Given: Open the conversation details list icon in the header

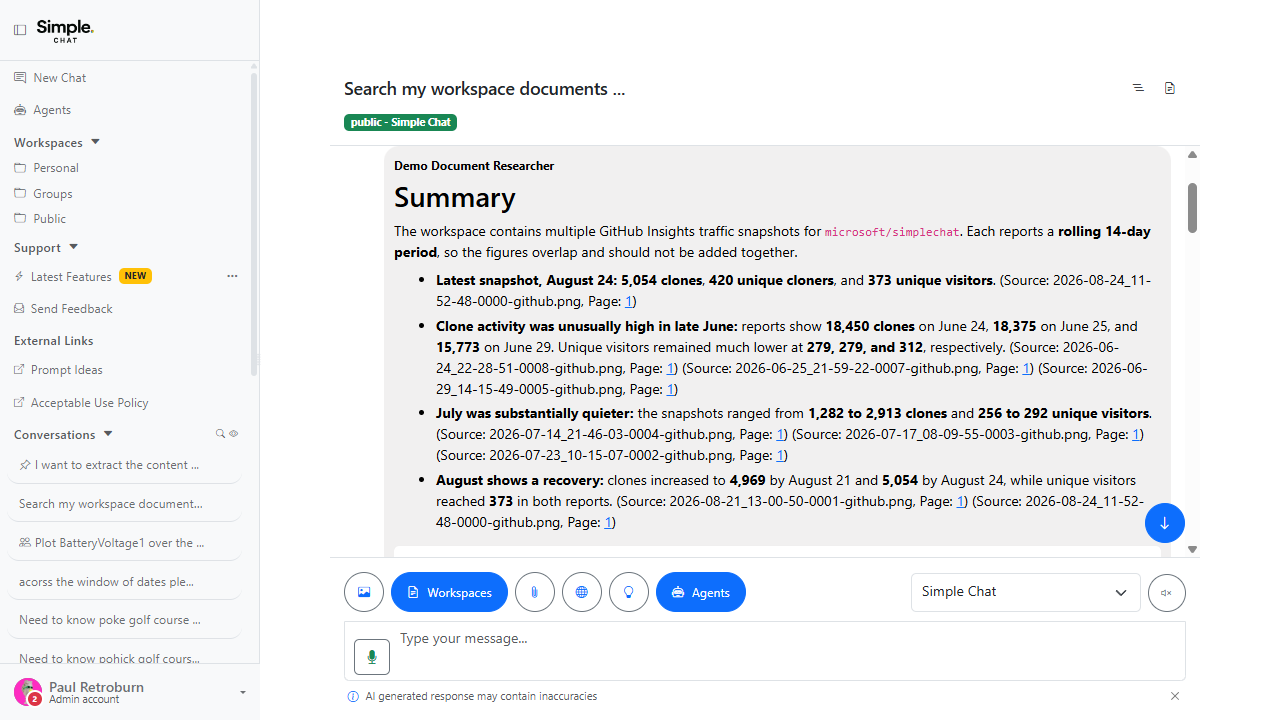Looking at the screenshot, I should tap(1138, 88).
